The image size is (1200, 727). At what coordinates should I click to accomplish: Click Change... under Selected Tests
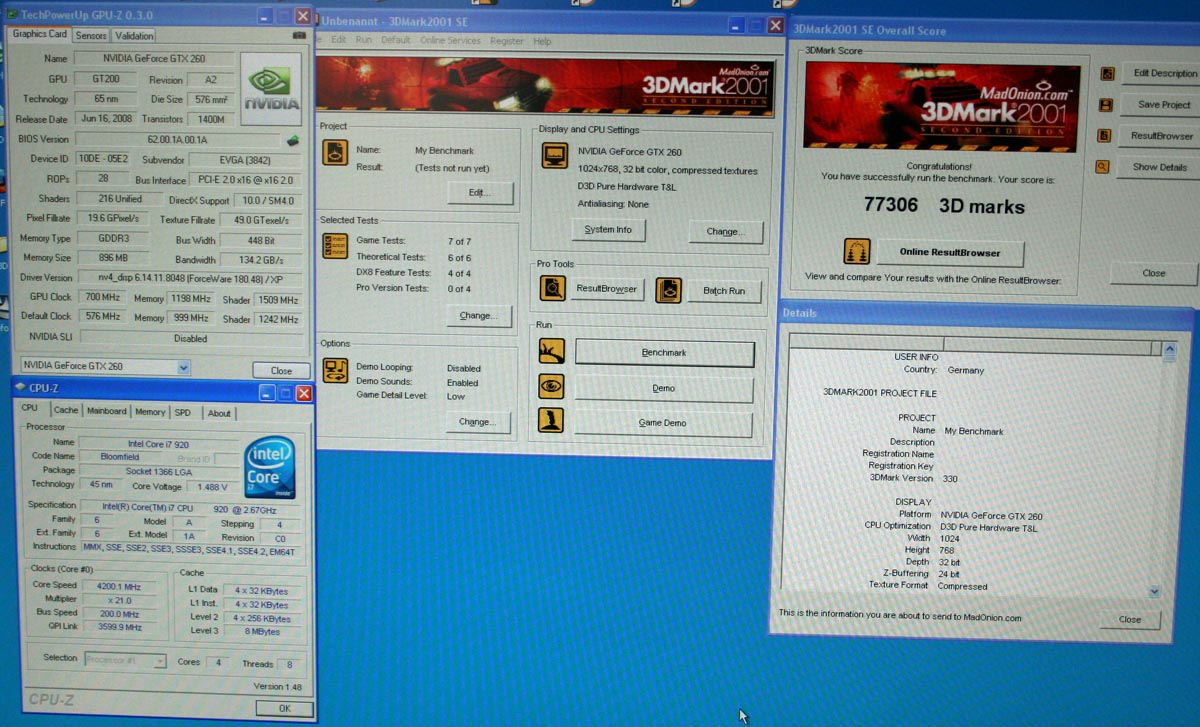click(478, 316)
